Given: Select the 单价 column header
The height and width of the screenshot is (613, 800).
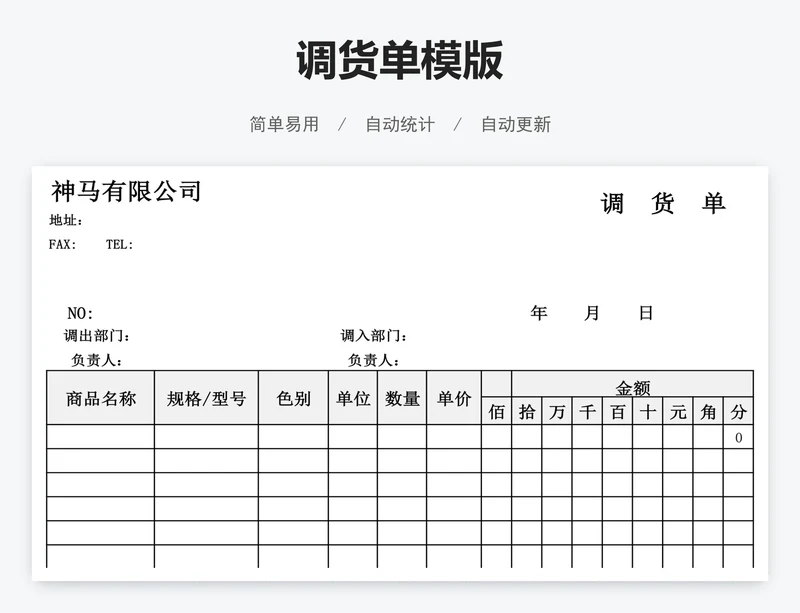Looking at the screenshot, I should click(x=454, y=398).
